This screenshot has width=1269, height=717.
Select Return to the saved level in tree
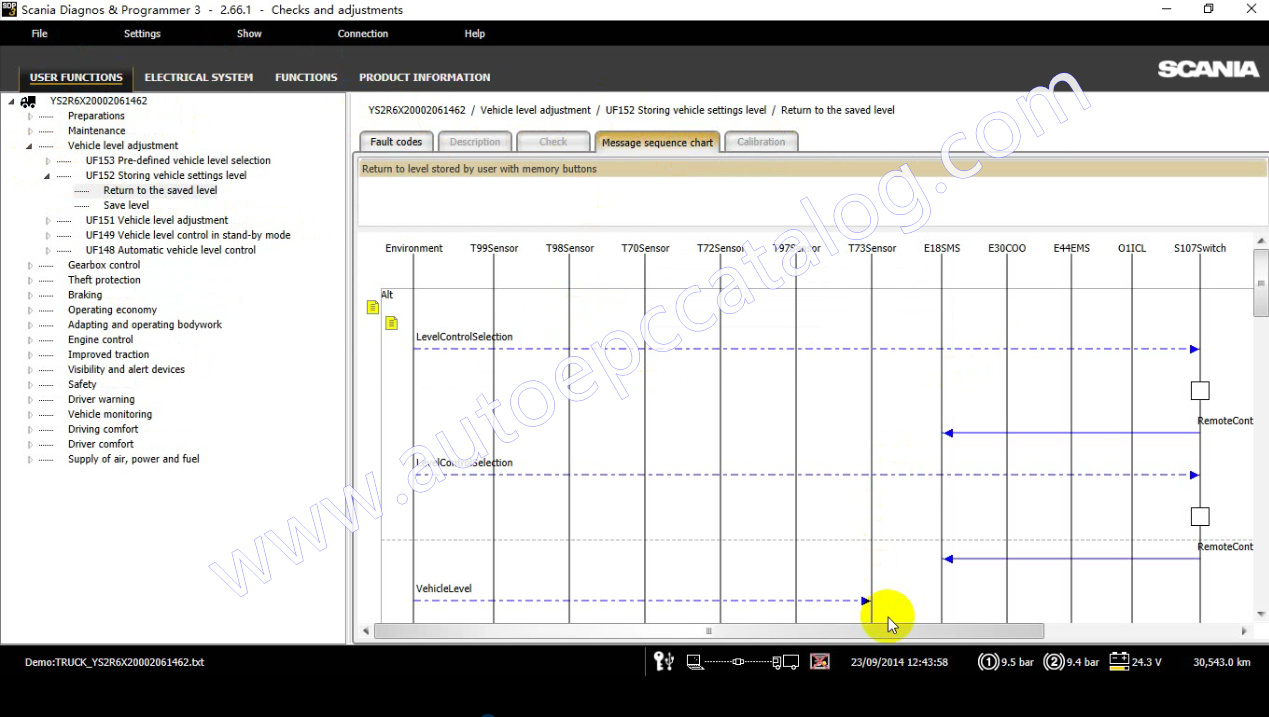160,190
